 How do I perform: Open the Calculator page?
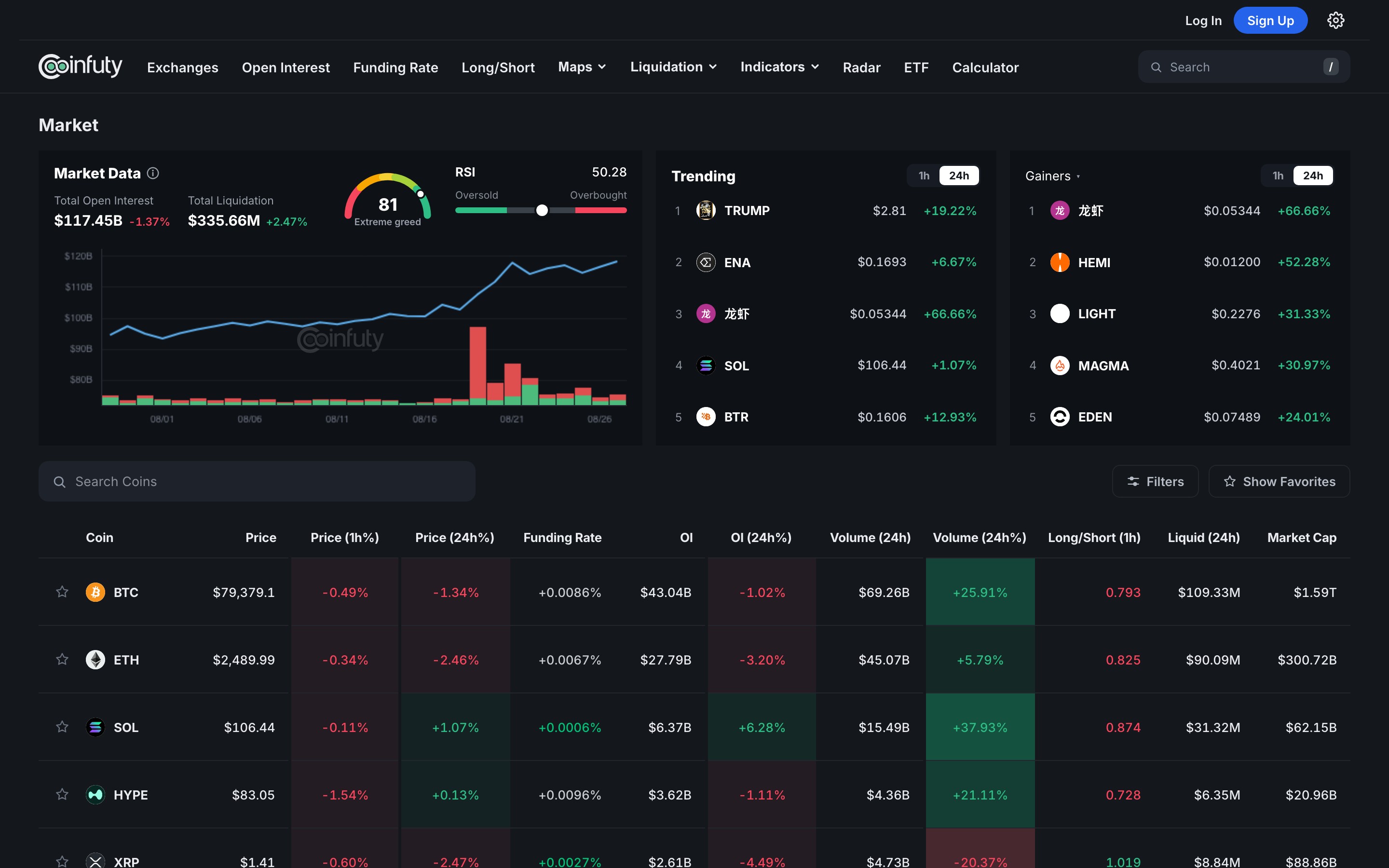click(985, 68)
